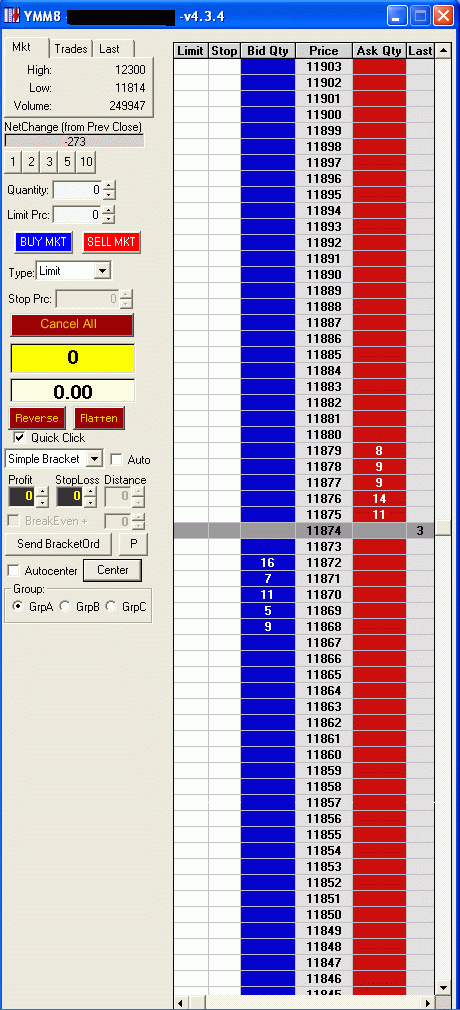Enable the Auto checkbox beside Simple Bracket

[117, 459]
